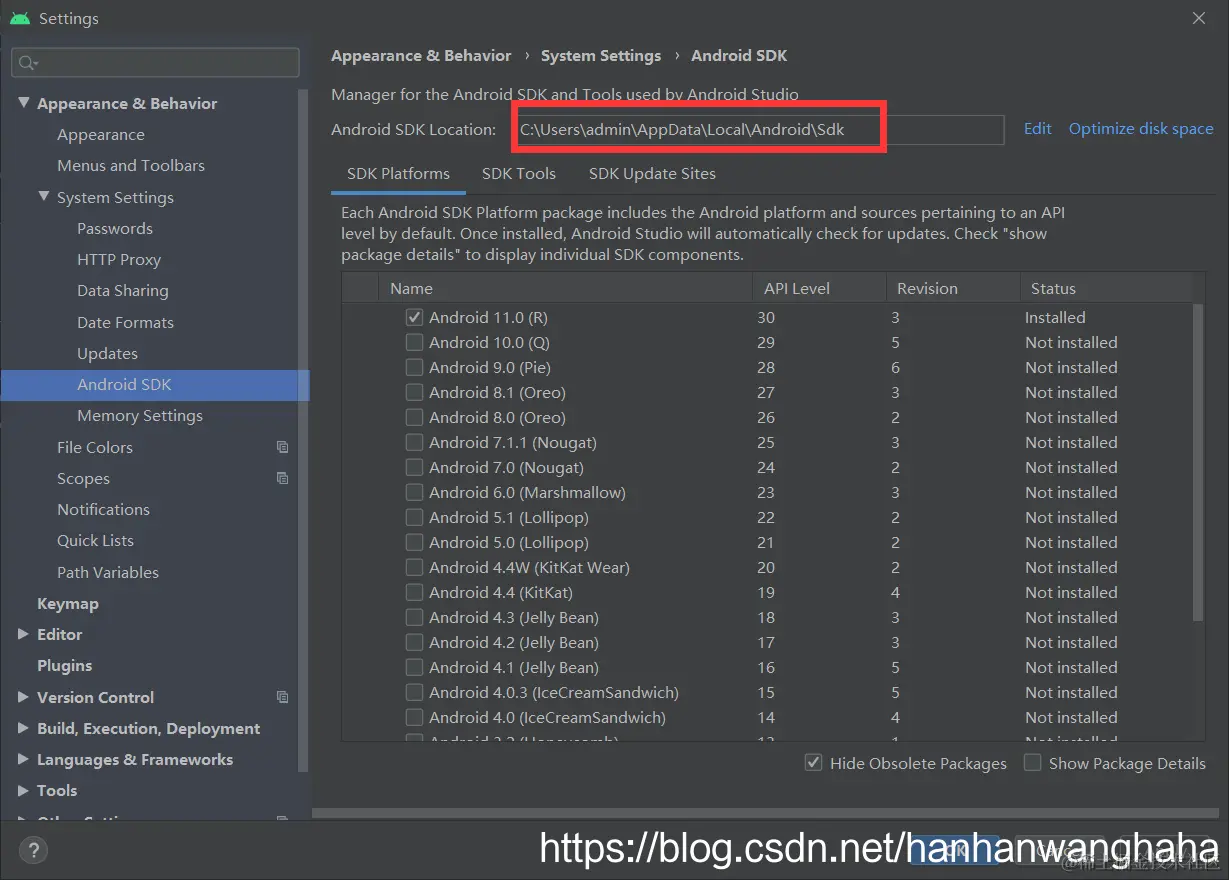Open the Updates settings page

107,353
